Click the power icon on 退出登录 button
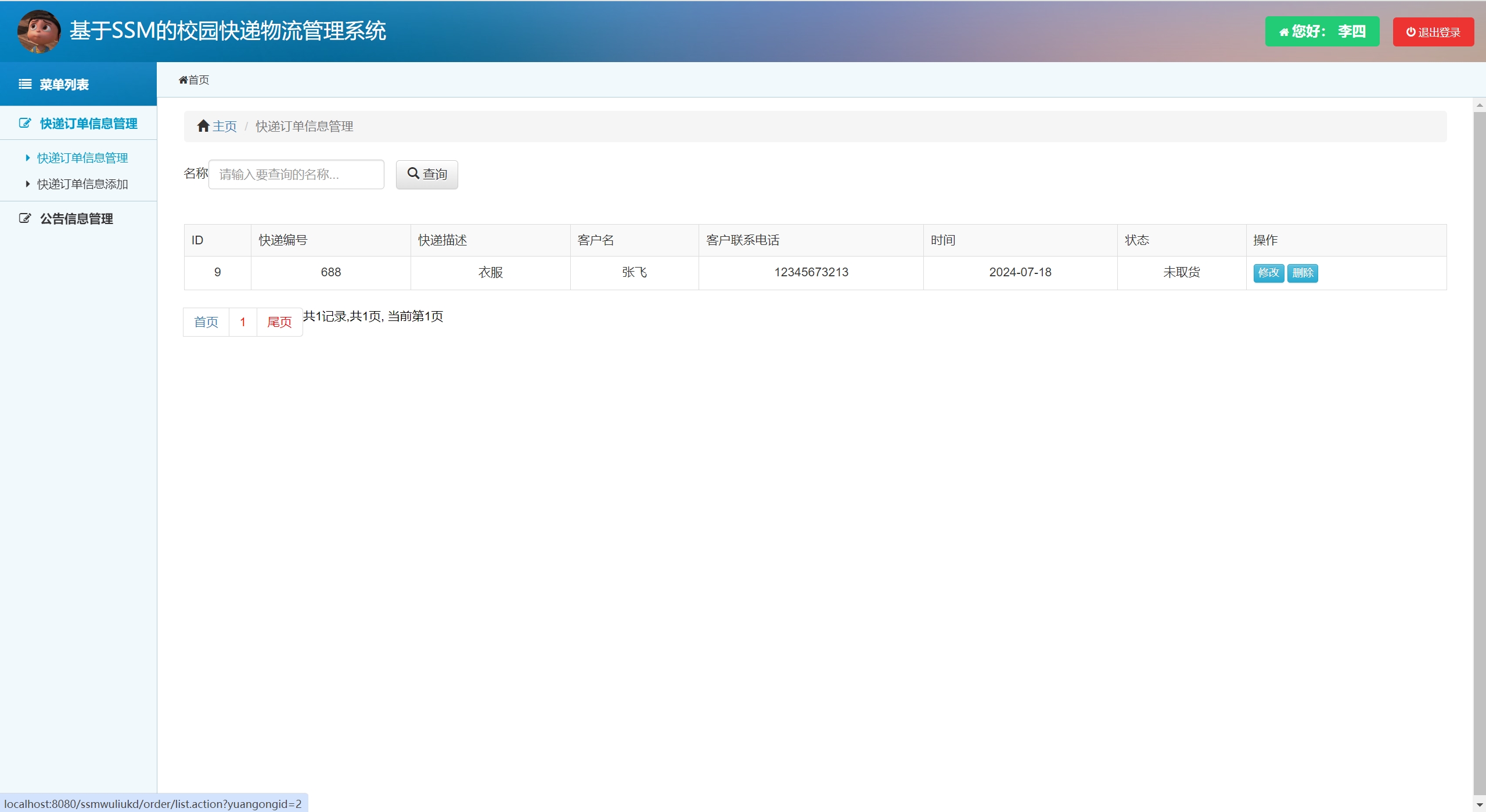The width and height of the screenshot is (1486, 812). (1411, 32)
